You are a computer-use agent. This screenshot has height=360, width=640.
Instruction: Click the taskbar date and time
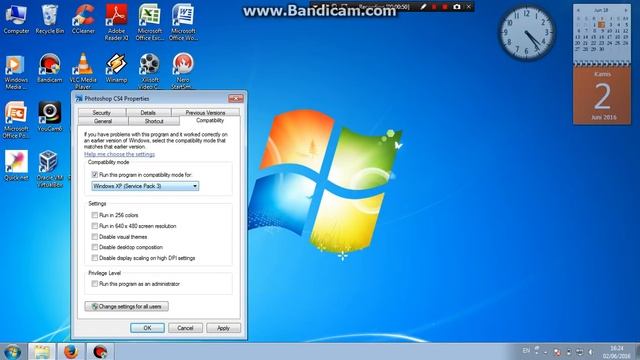[616, 352]
